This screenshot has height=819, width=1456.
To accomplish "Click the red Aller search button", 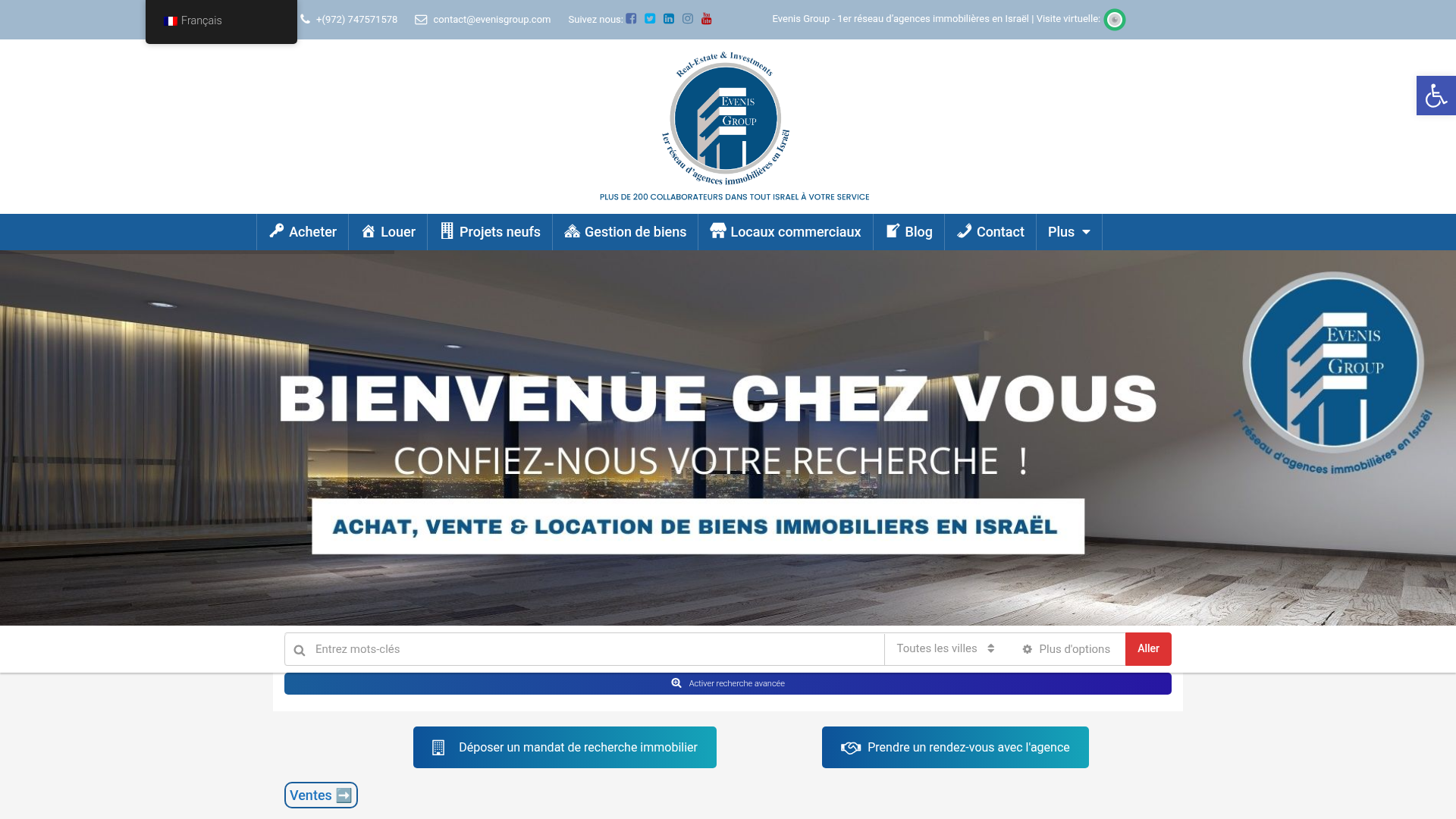I will coord(1148,649).
